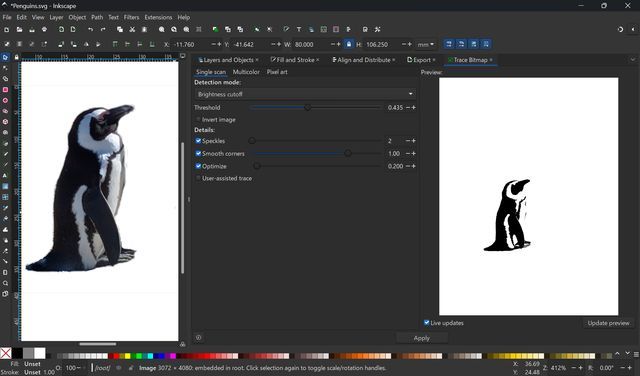Switch to Multicolor trace tab
This screenshot has height=376, width=640.
[x=246, y=72]
